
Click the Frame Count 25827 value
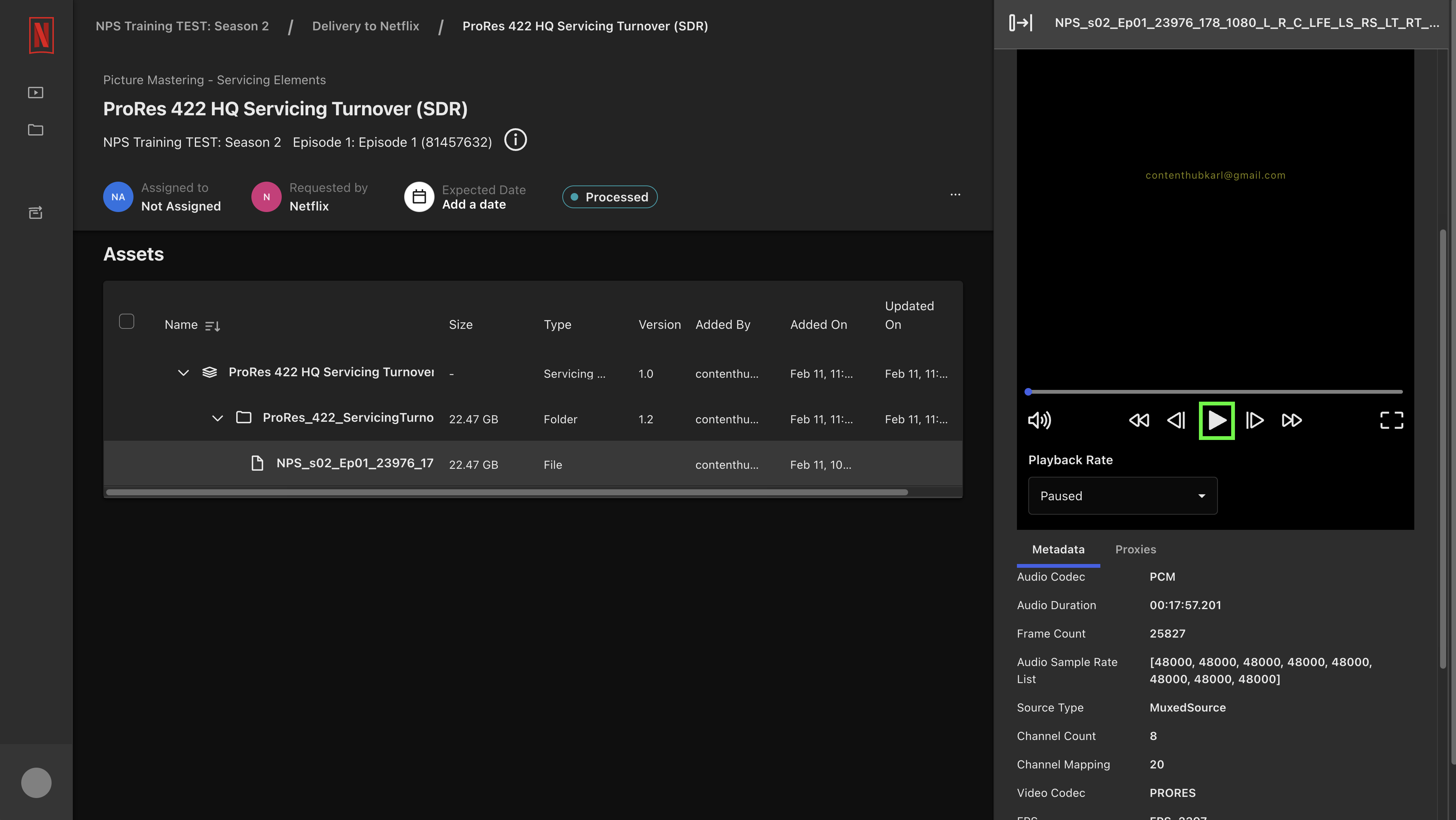[1167, 633]
